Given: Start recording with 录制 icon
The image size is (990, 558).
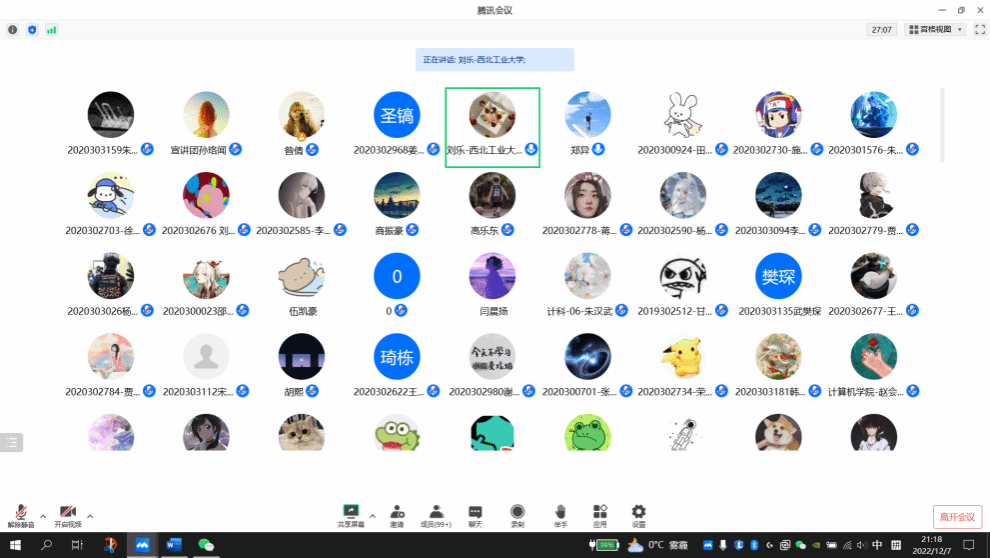Looking at the screenshot, I should click(517, 514).
